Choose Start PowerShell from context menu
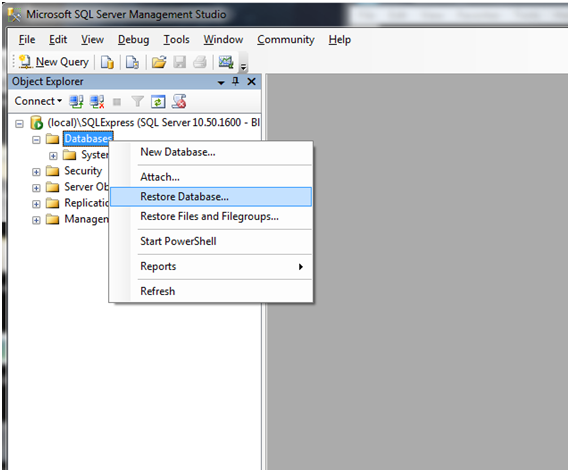 (211, 241)
